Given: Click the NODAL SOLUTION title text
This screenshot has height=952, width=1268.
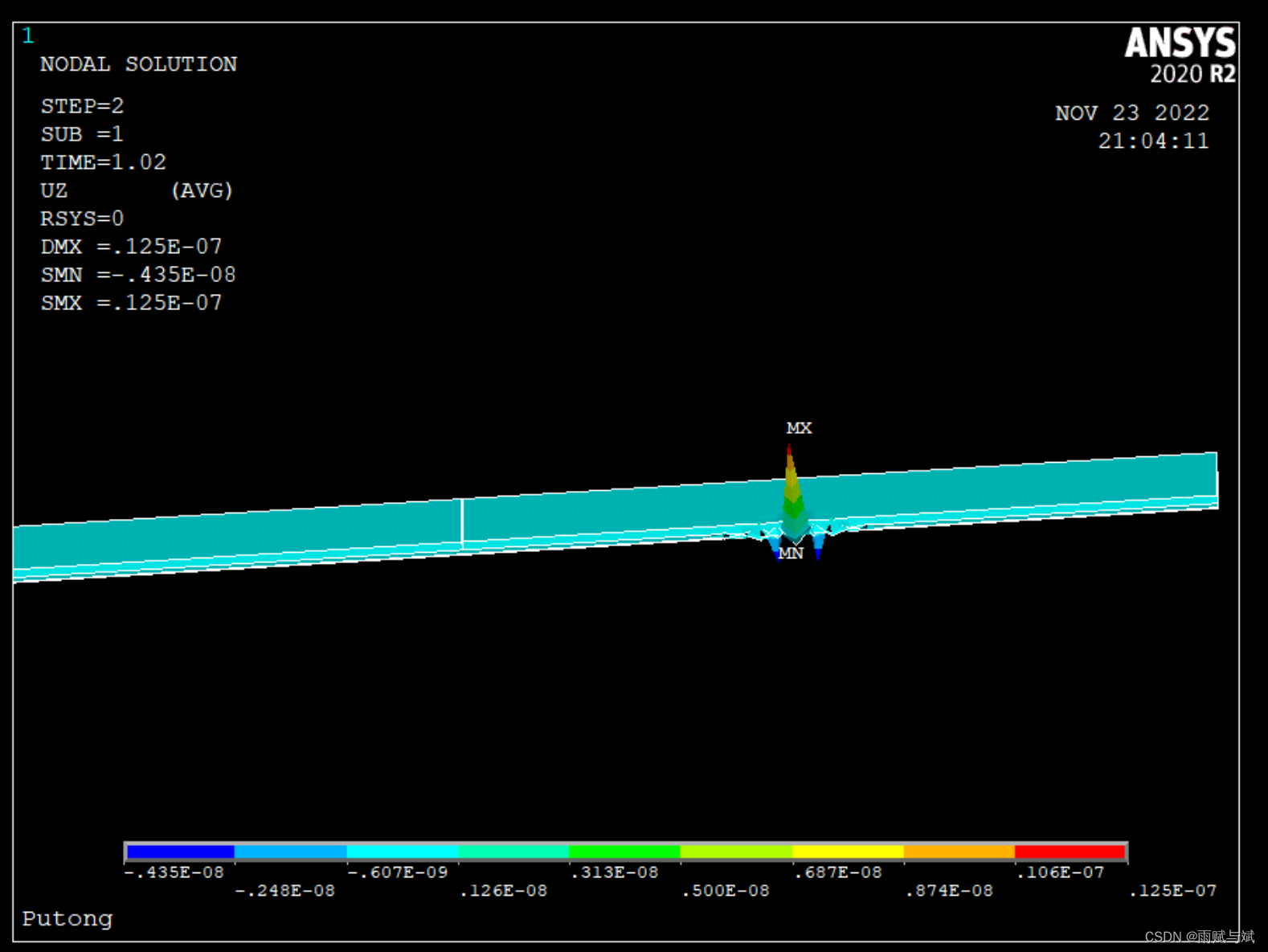Looking at the screenshot, I should coord(139,64).
